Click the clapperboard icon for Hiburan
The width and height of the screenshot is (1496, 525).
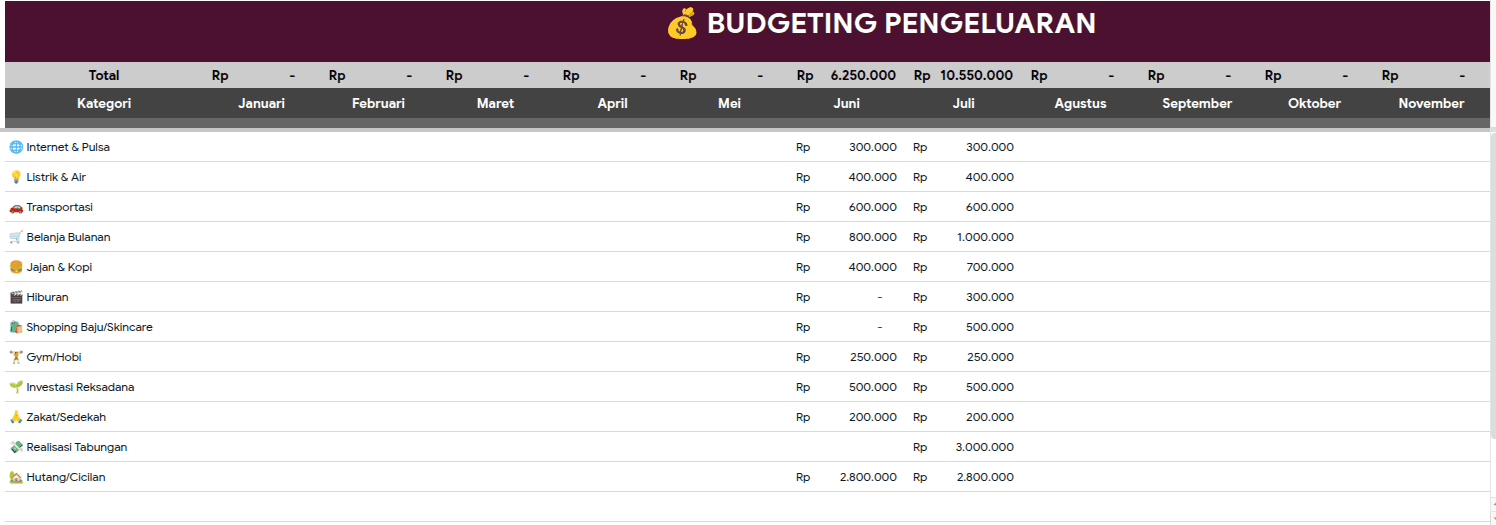click(16, 297)
